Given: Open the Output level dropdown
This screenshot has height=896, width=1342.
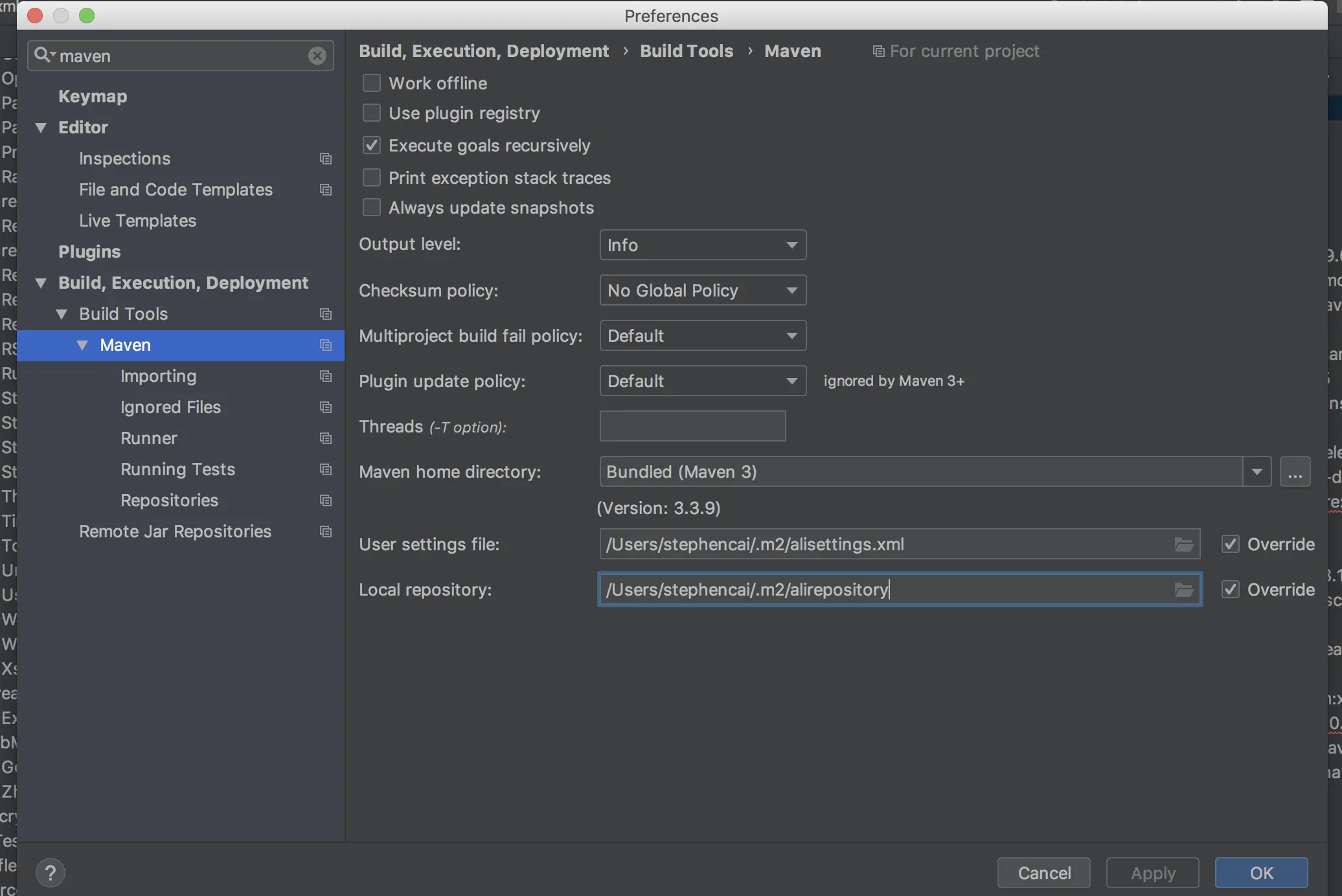Looking at the screenshot, I should tap(702, 245).
